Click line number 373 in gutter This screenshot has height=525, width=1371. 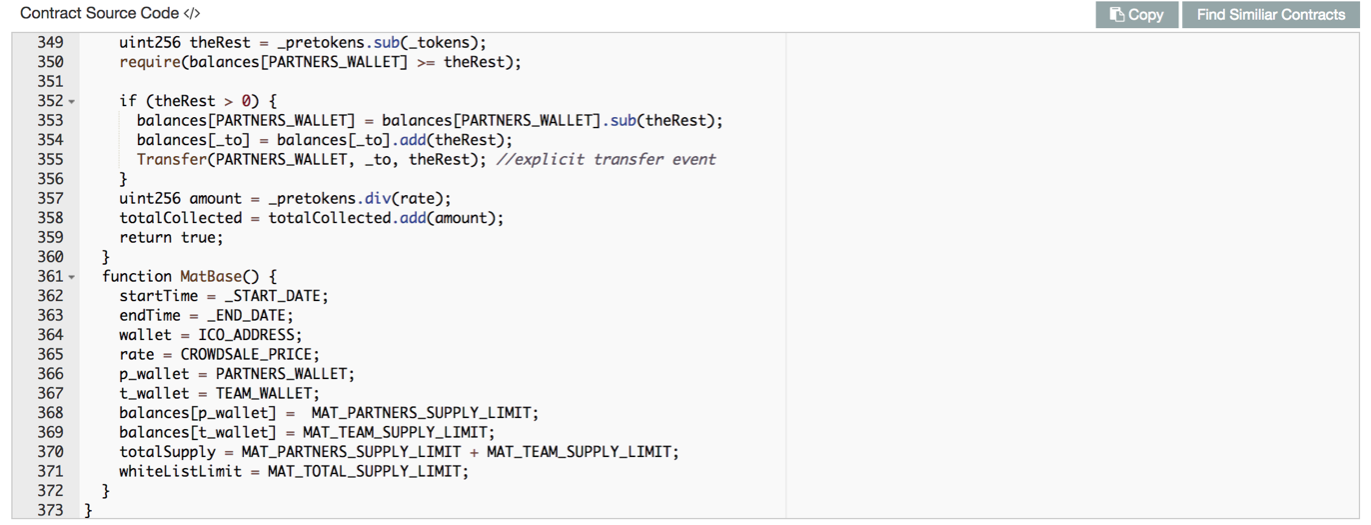[50, 510]
